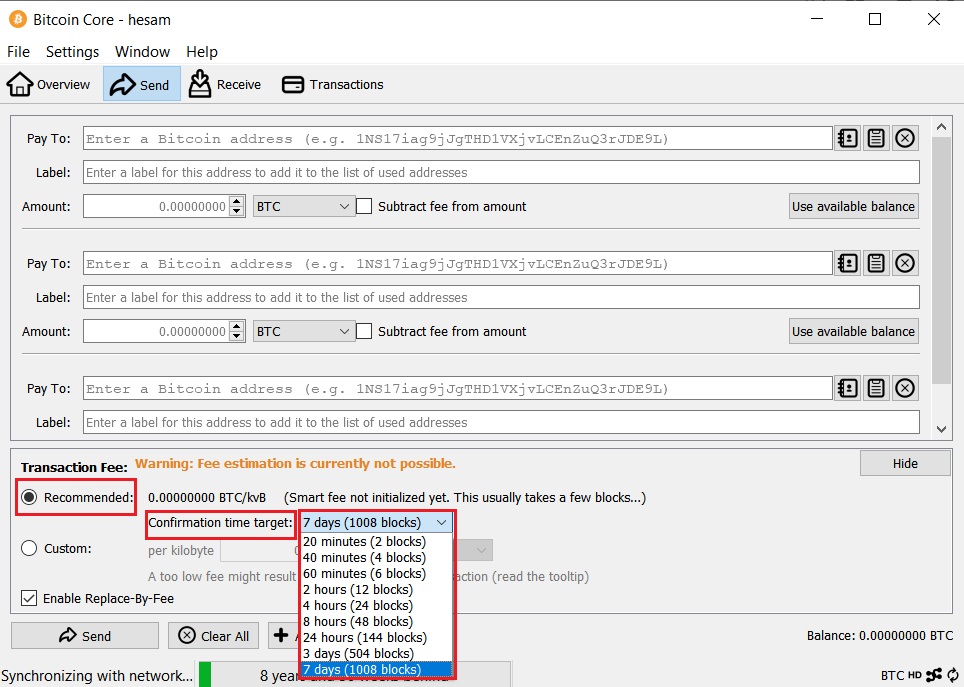Image resolution: width=964 pixels, height=687 pixels.
Task: Switch to the Receive tab
Action: pos(224,84)
